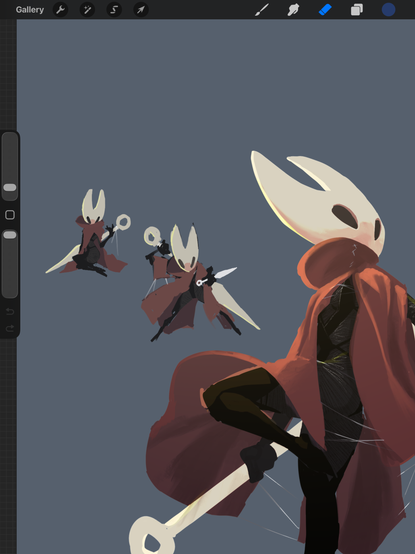
Task: Select the Paint brush tool
Action: [262, 10]
